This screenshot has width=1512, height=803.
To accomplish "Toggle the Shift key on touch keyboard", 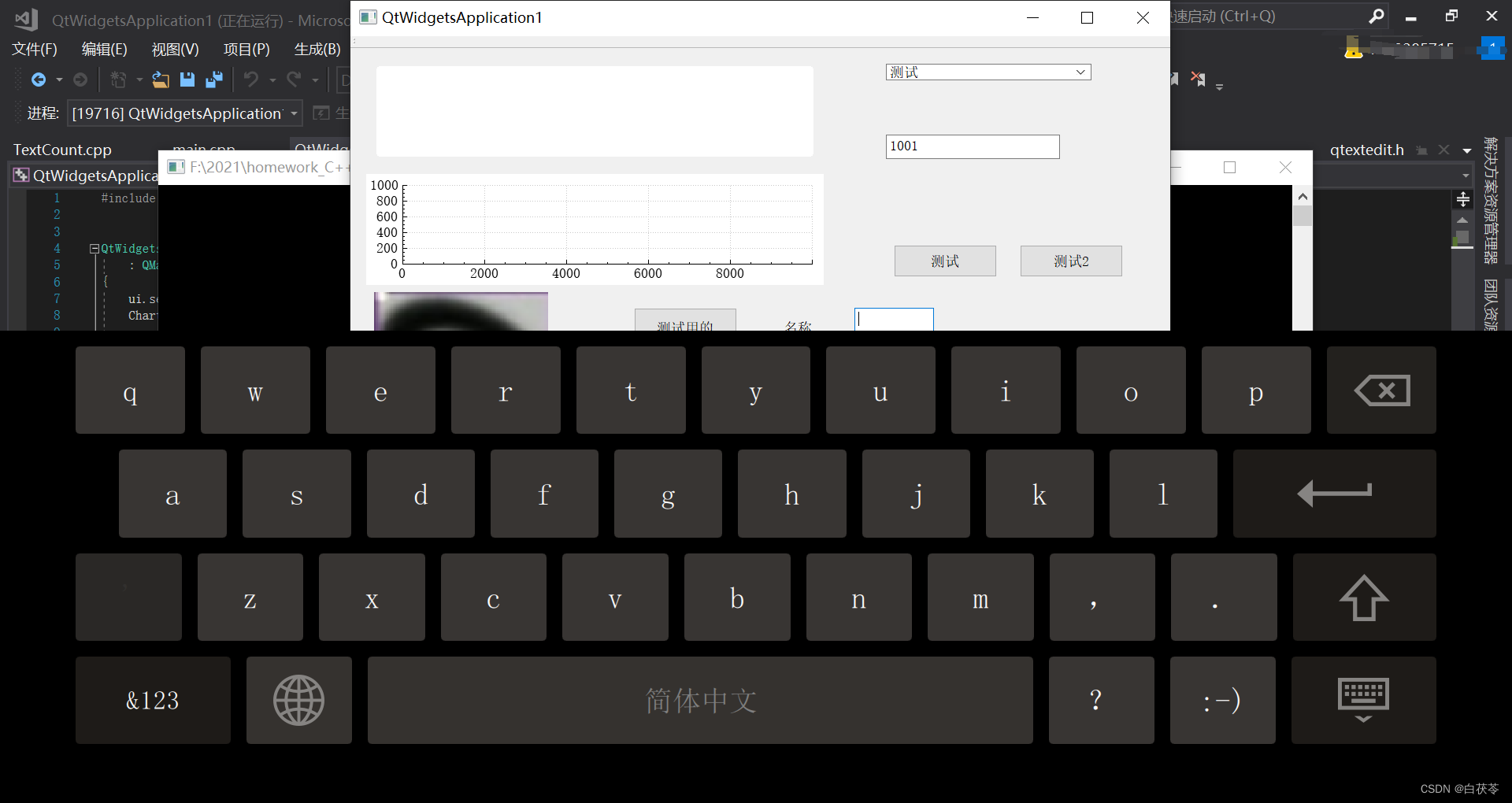I will [x=1364, y=597].
